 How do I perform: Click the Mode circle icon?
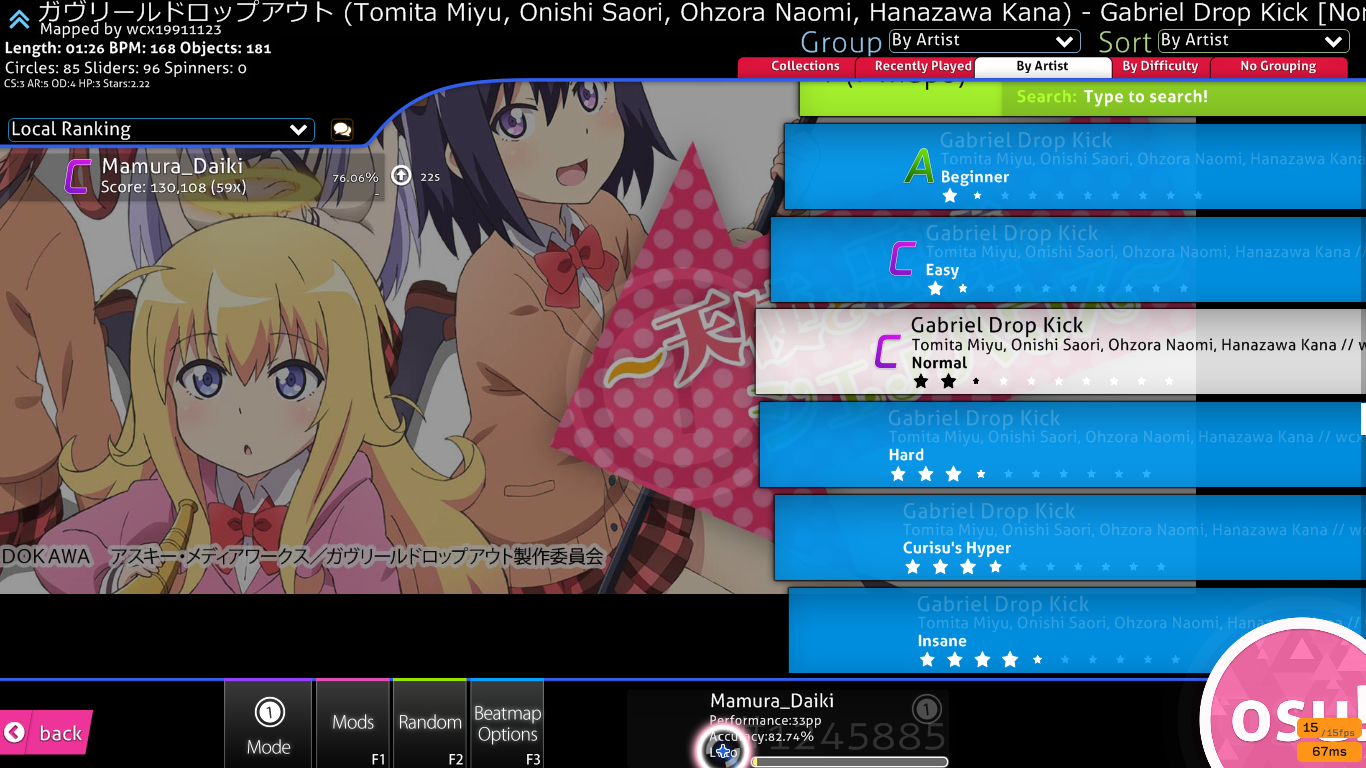click(x=269, y=712)
